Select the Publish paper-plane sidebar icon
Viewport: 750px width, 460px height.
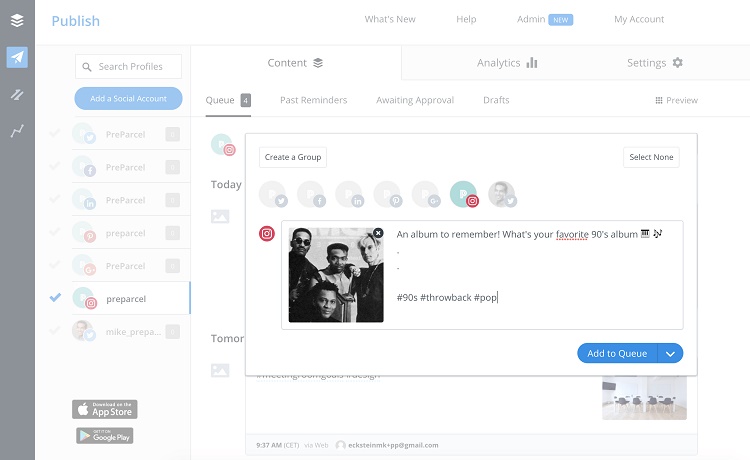click(17, 57)
